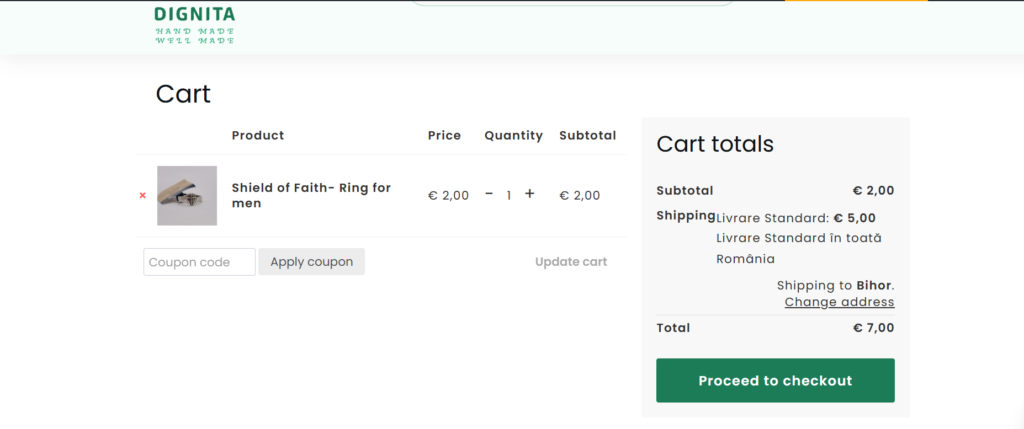Open the Dignita logo homepage
The image size is (1024, 429).
tap(195, 25)
